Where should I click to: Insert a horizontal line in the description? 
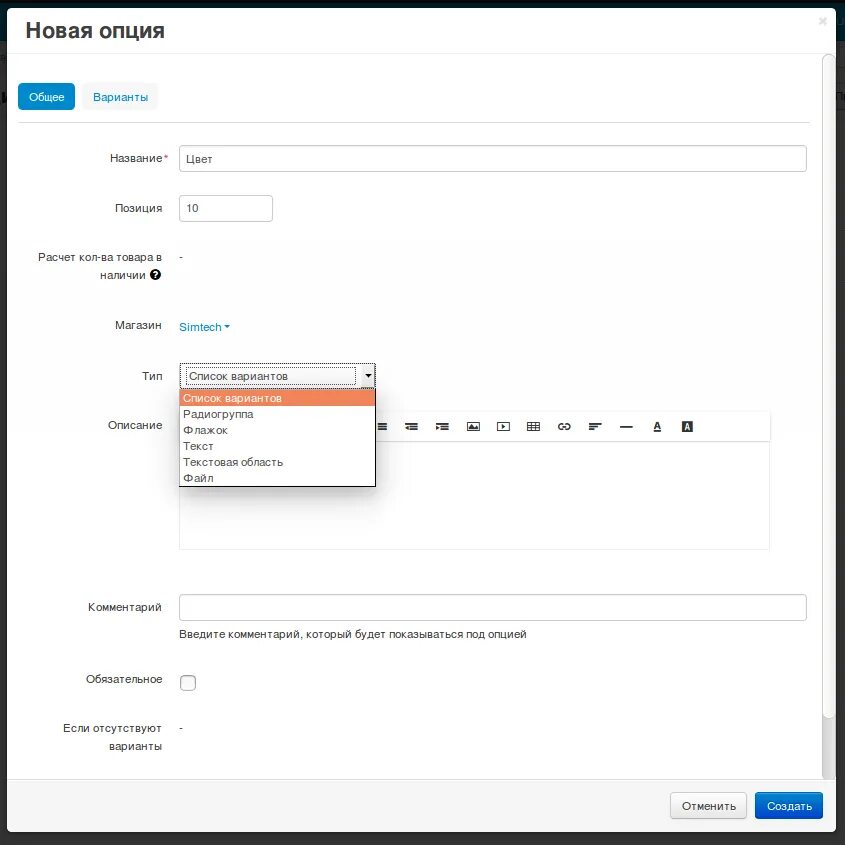(x=626, y=426)
